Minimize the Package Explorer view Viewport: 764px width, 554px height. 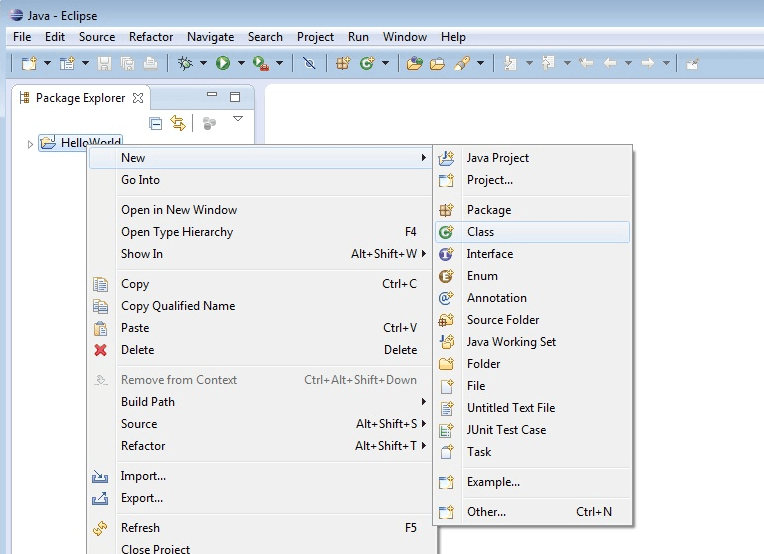pos(212,95)
